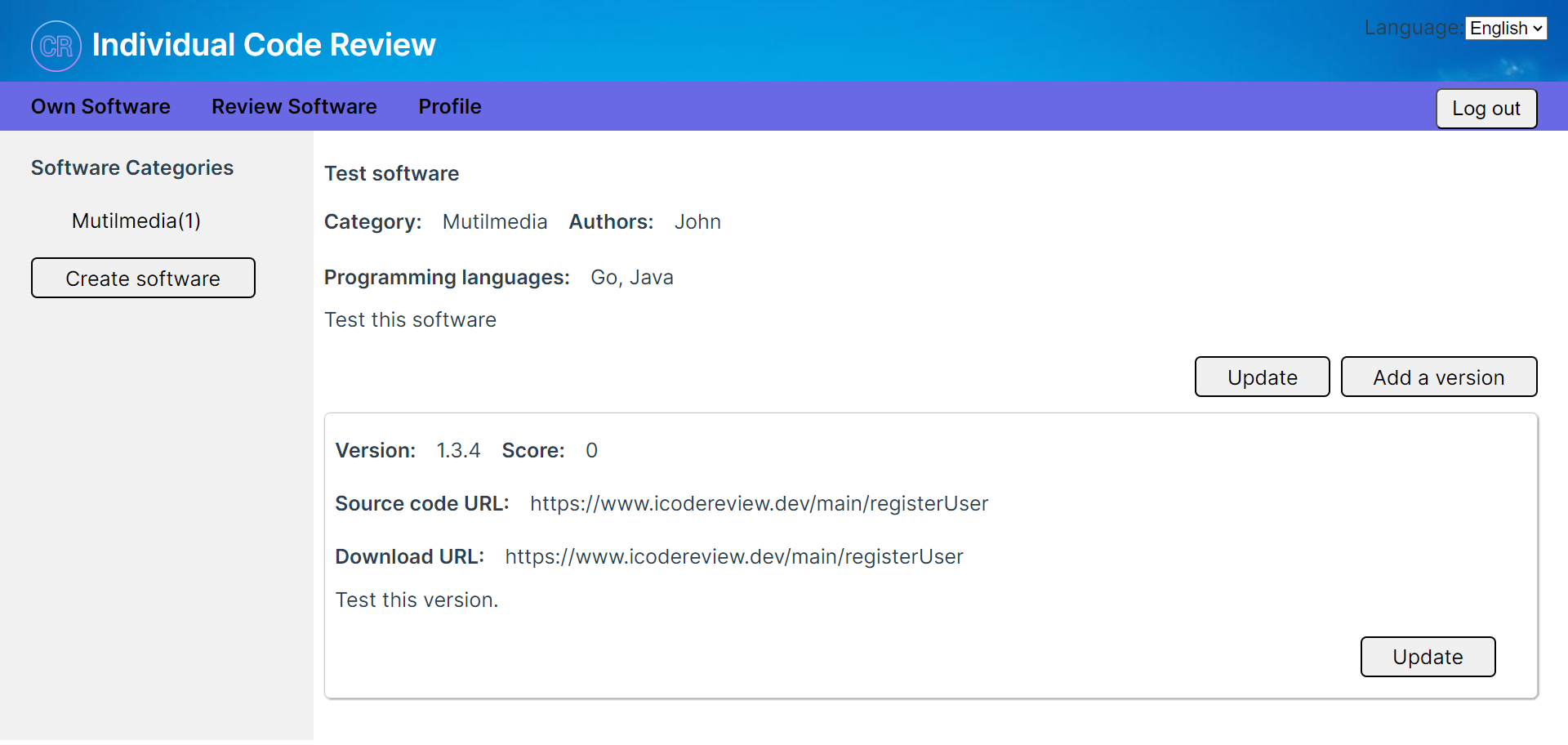Click the author name John
Image resolution: width=1568 pixels, height=745 pixels.
697,222
